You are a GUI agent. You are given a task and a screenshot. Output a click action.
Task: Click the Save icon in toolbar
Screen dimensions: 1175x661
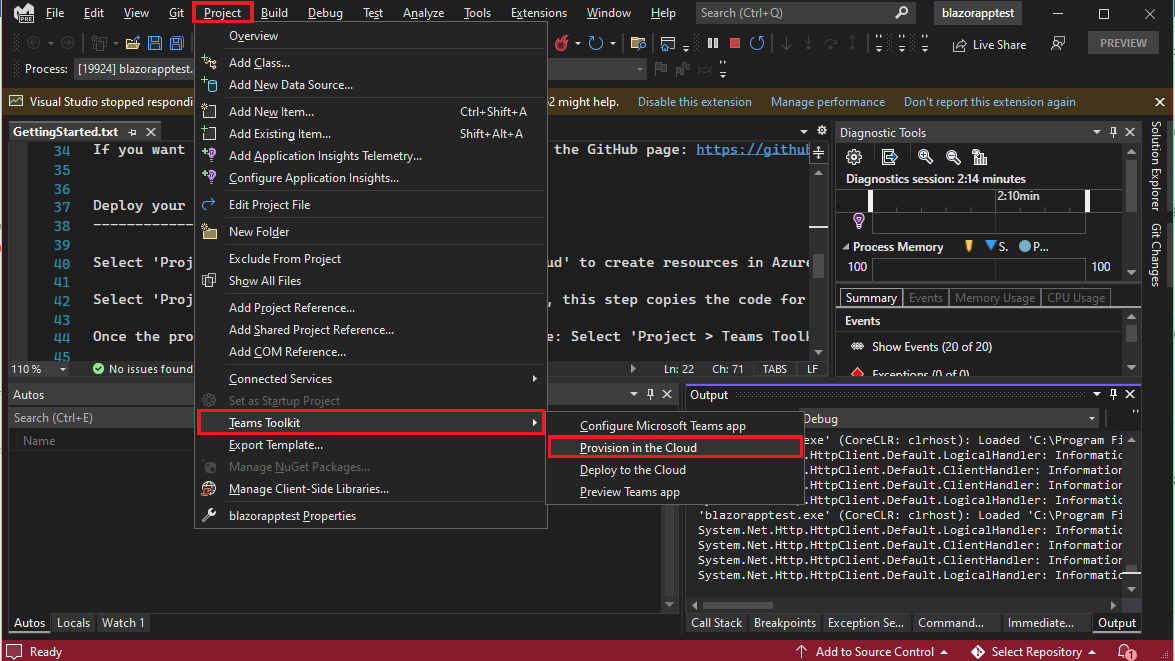(154, 43)
